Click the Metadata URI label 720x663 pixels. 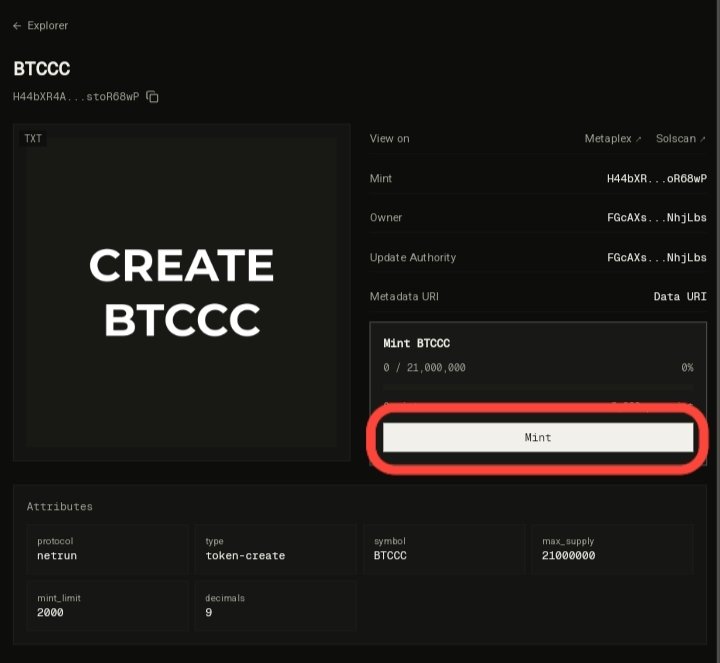[x=404, y=297]
